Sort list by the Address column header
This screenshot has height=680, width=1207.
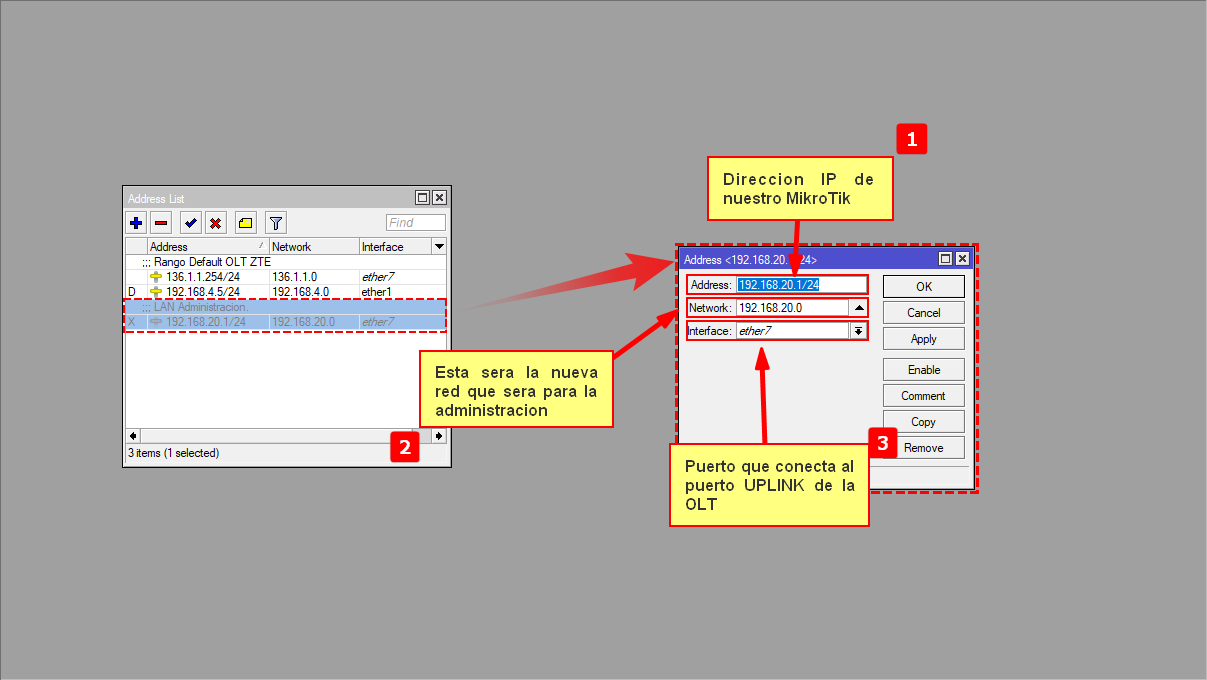tap(207, 246)
